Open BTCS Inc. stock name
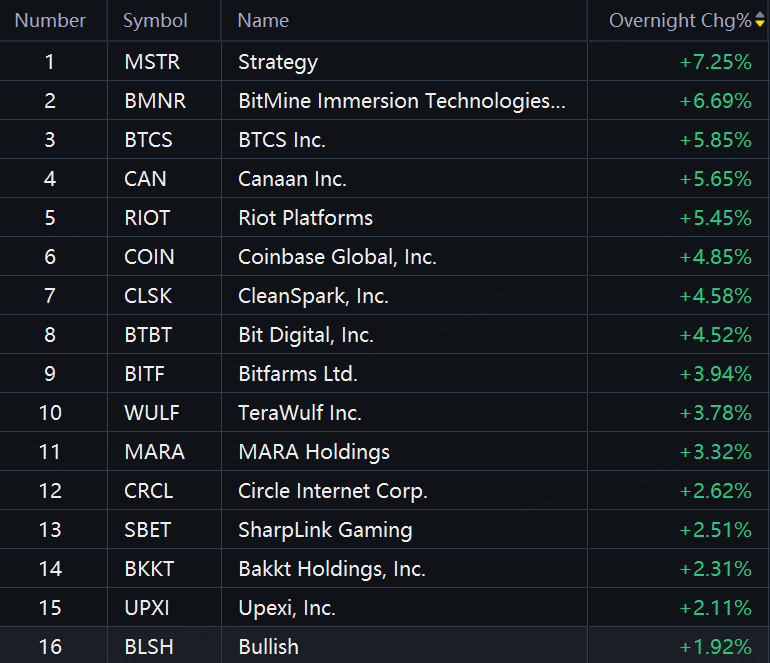 point(282,140)
